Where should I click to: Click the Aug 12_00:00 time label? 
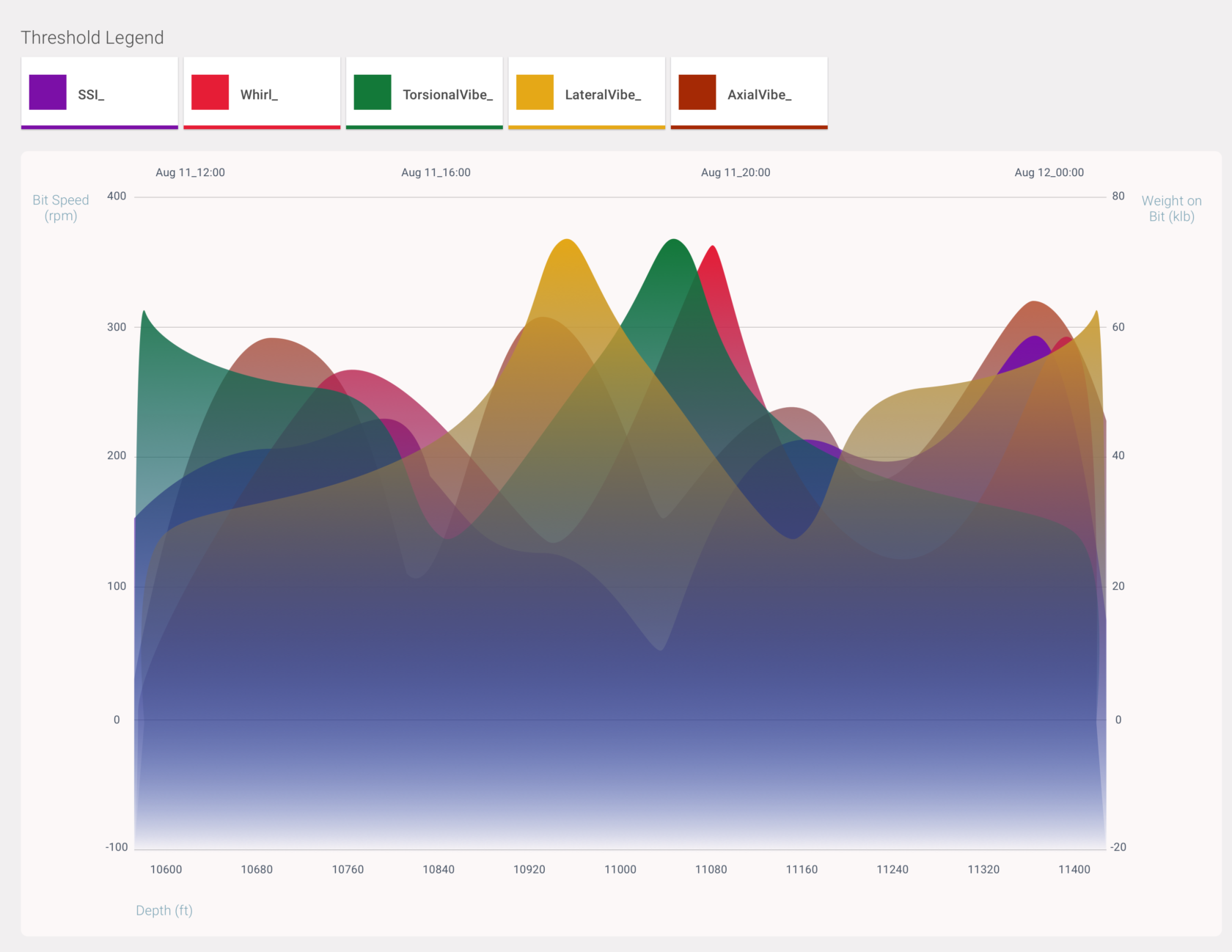pyautogui.click(x=1049, y=172)
